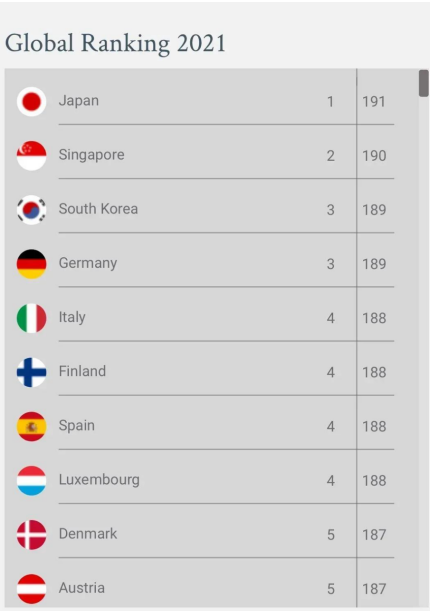This screenshot has width=430, height=613.
Task: Select the Singapore country name
Action: click(x=91, y=155)
